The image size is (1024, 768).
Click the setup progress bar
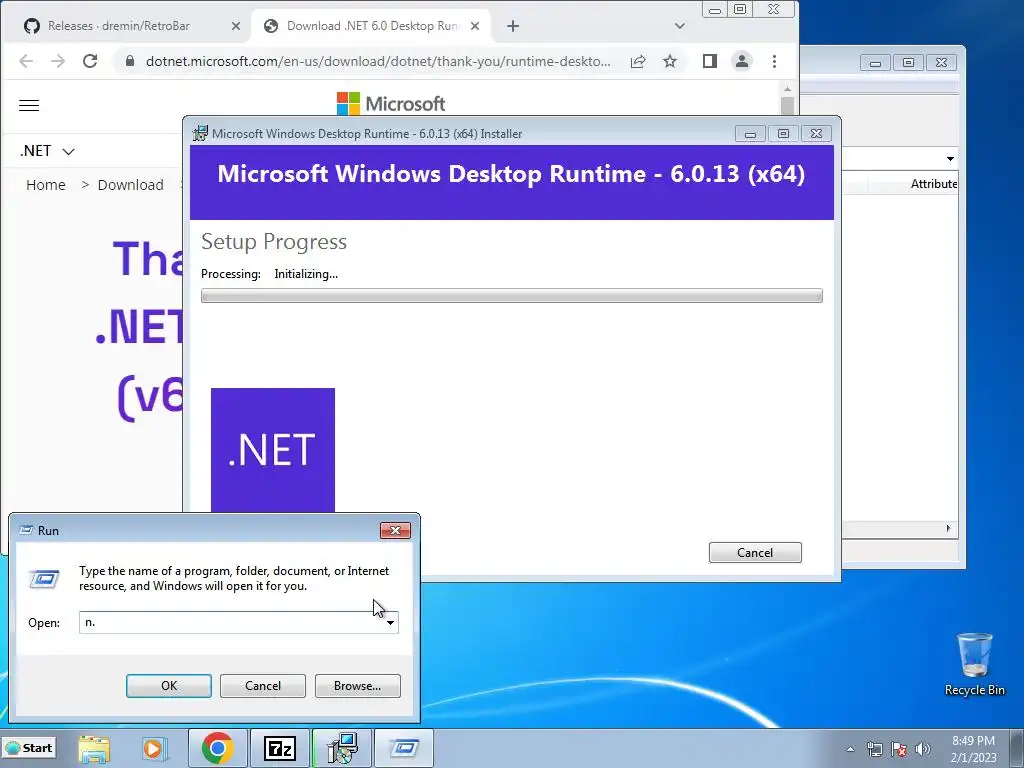pyautogui.click(x=511, y=296)
